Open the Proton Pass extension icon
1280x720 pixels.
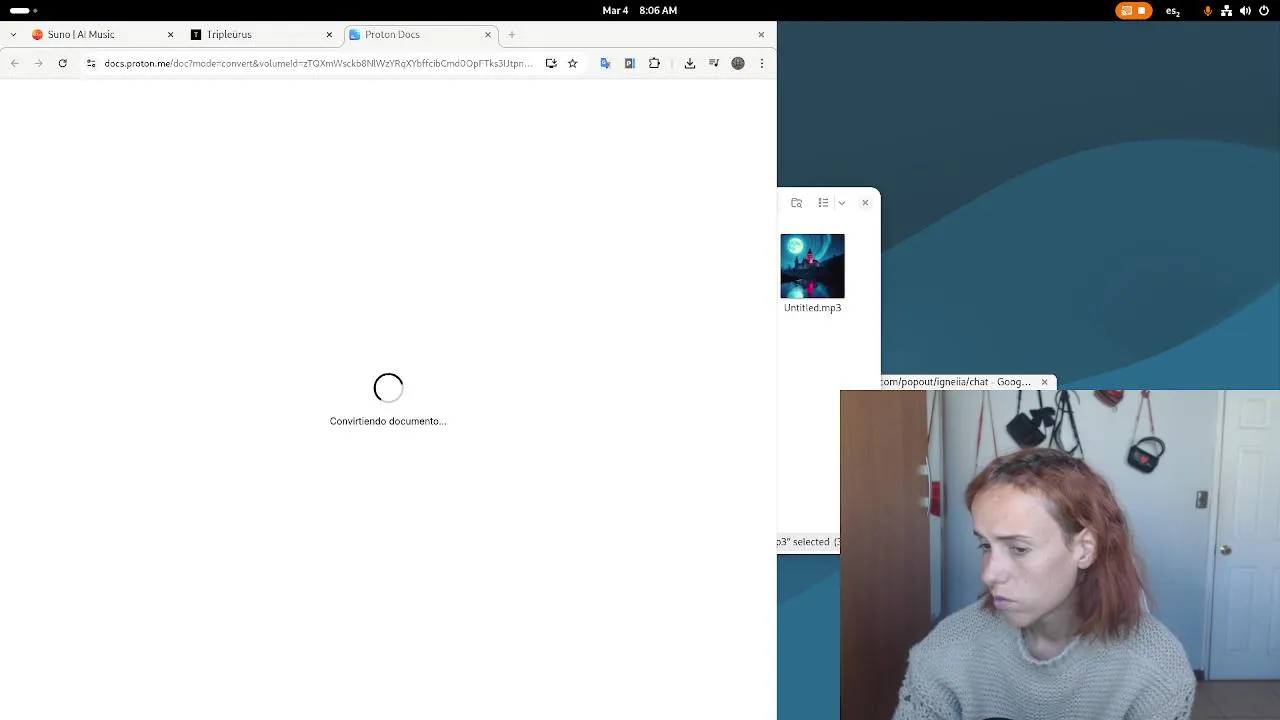[x=629, y=63]
